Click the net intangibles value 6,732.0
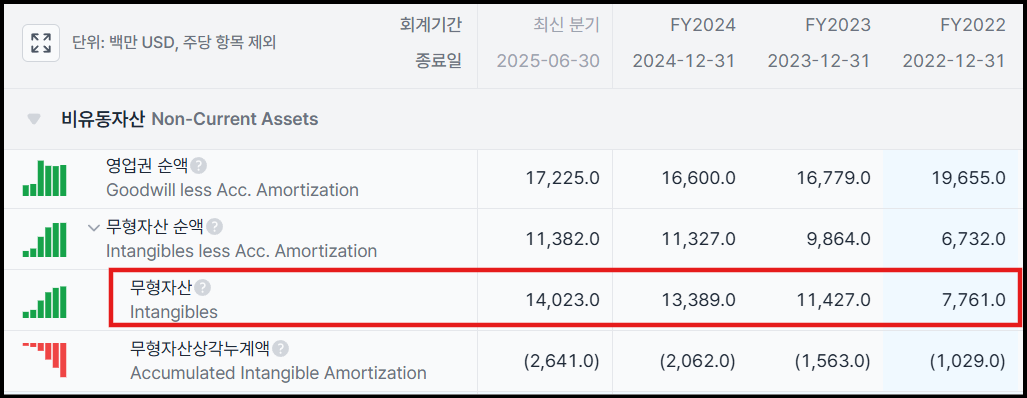 [973, 239]
